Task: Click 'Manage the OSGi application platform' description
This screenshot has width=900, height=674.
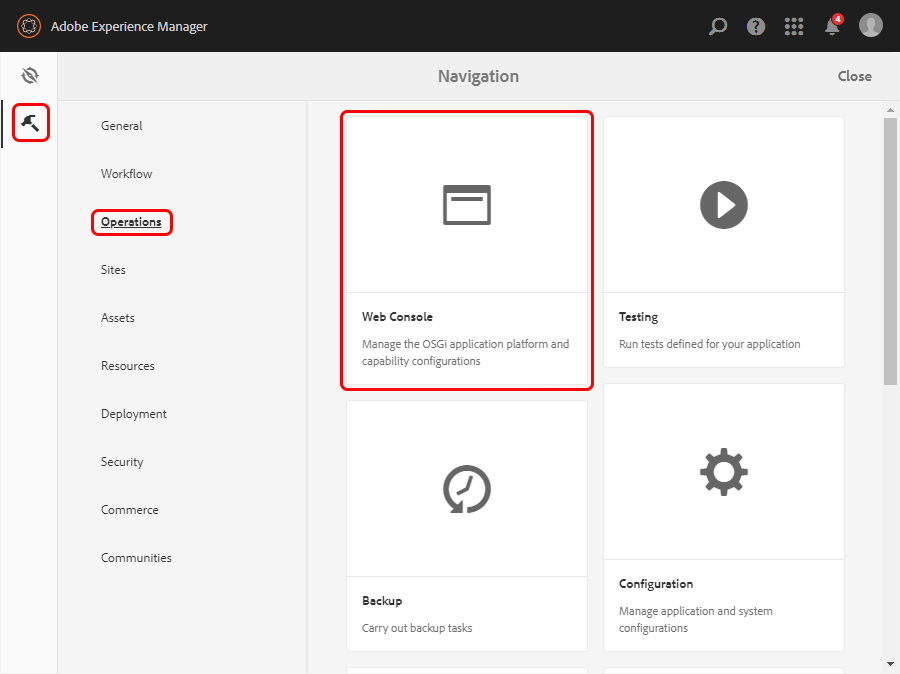Action: pos(465,353)
